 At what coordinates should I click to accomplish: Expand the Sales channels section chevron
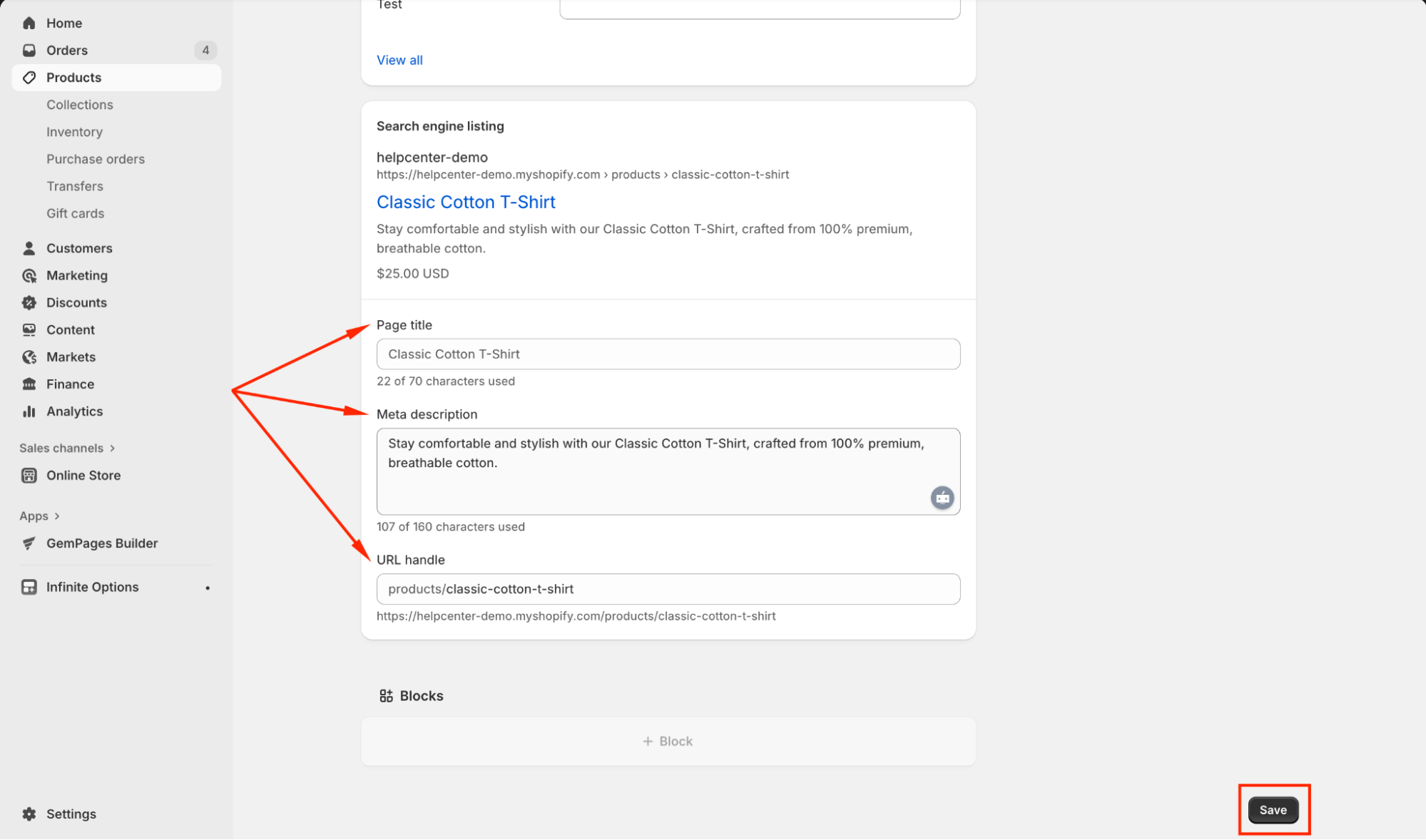click(x=113, y=448)
